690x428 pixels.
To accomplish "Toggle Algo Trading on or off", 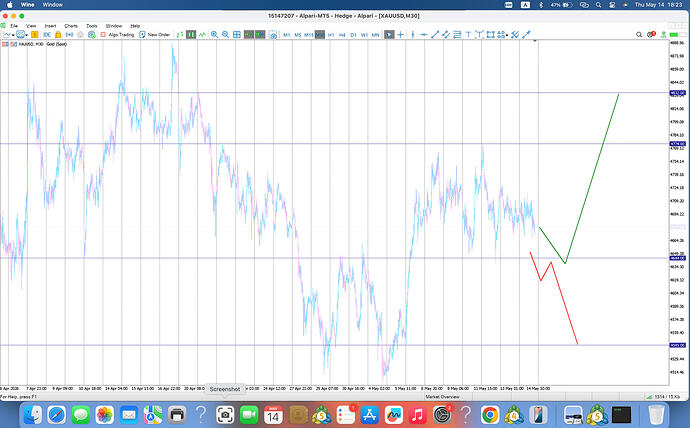I will 117,34.
